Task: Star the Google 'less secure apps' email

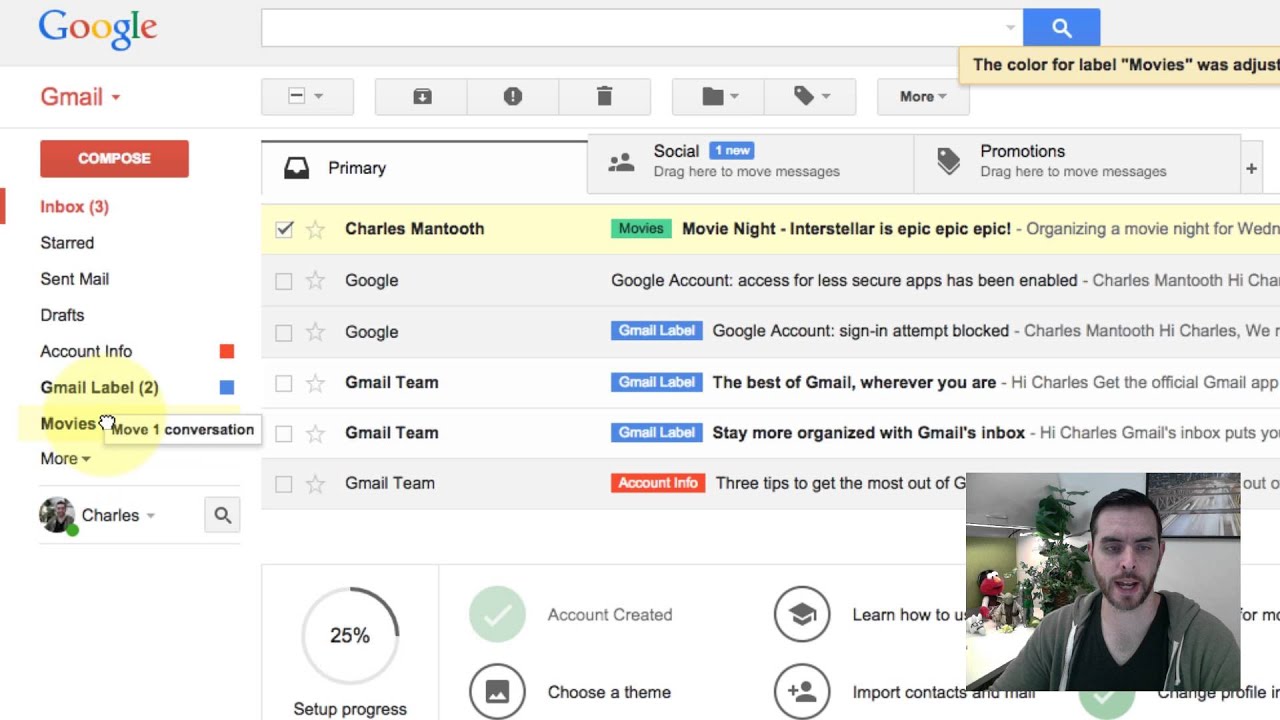Action: pyautogui.click(x=315, y=281)
